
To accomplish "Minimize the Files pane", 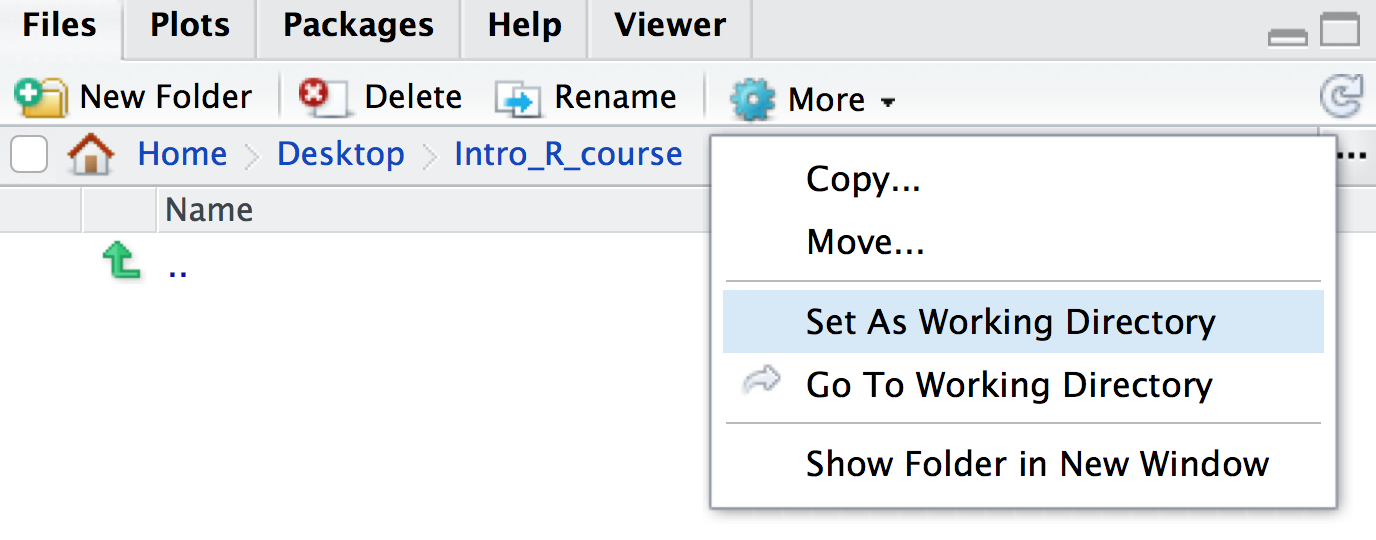I will 1287,37.
